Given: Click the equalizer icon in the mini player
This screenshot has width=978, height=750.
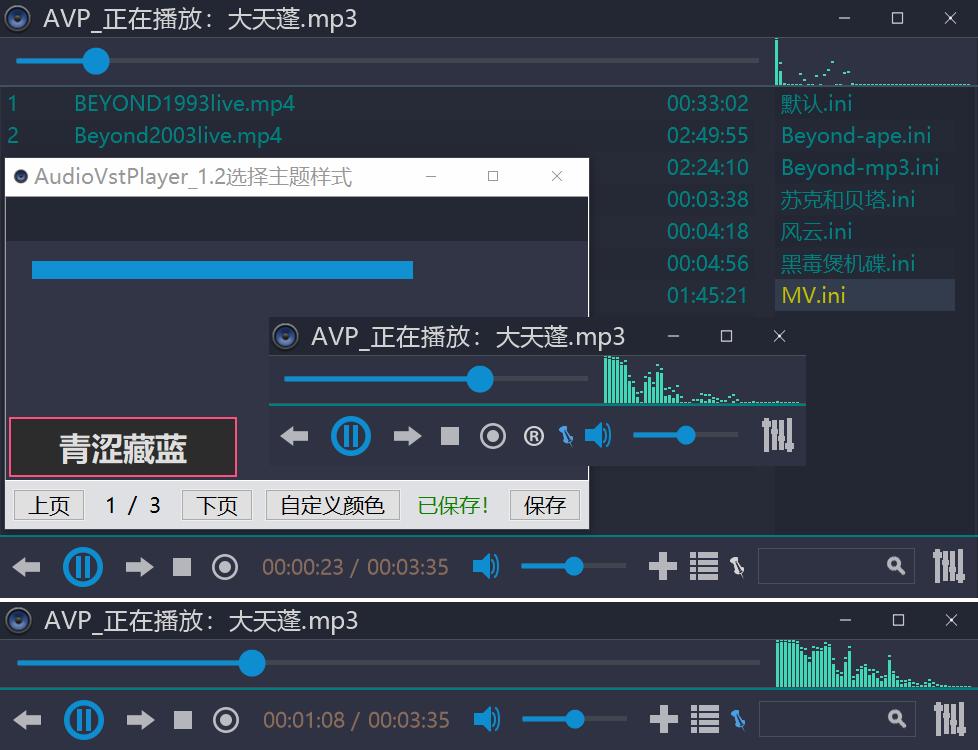Looking at the screenshot, I should click(x=778, y=435).
